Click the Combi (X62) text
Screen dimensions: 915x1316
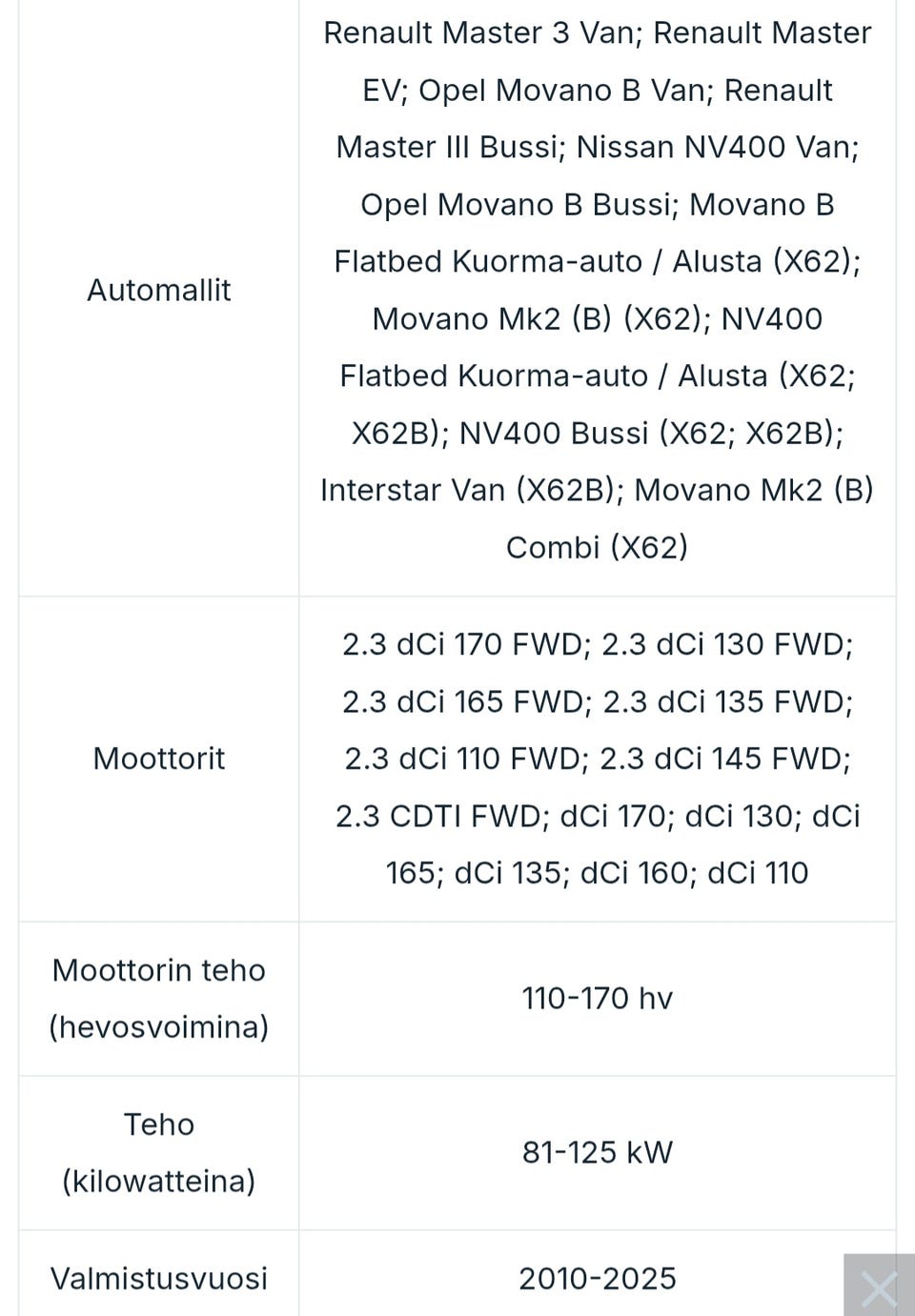[x=597, y=547]
